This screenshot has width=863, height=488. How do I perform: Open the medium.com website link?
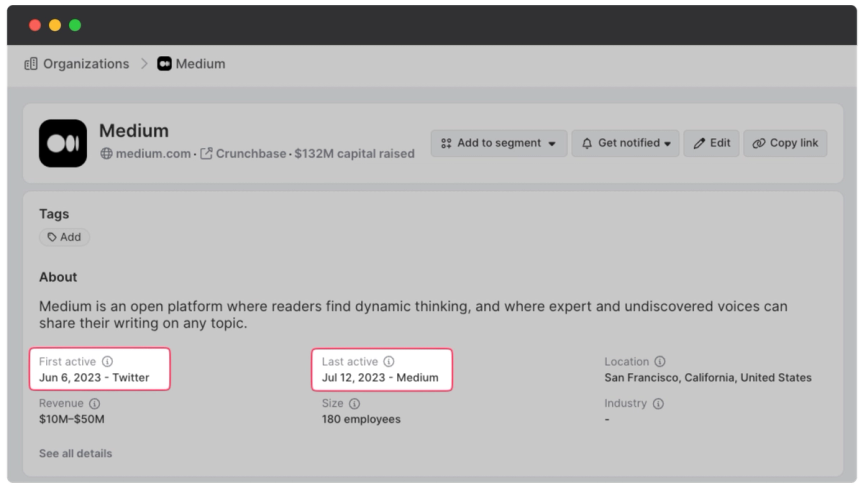pos(153,153)
